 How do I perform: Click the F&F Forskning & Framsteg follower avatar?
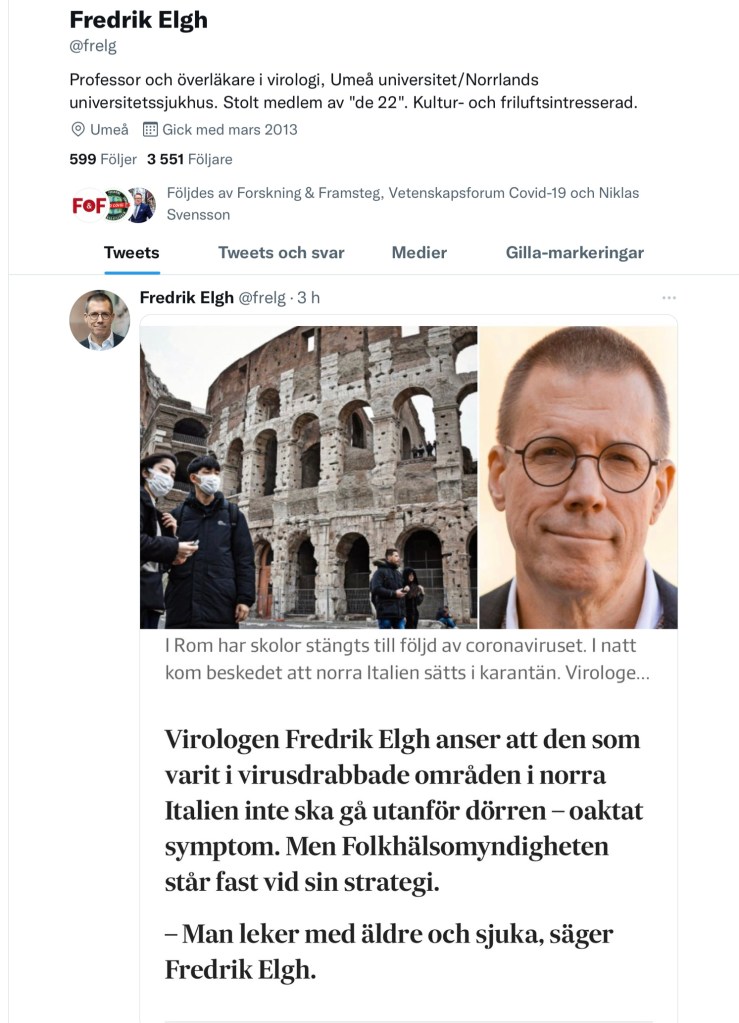click(87, 205)
